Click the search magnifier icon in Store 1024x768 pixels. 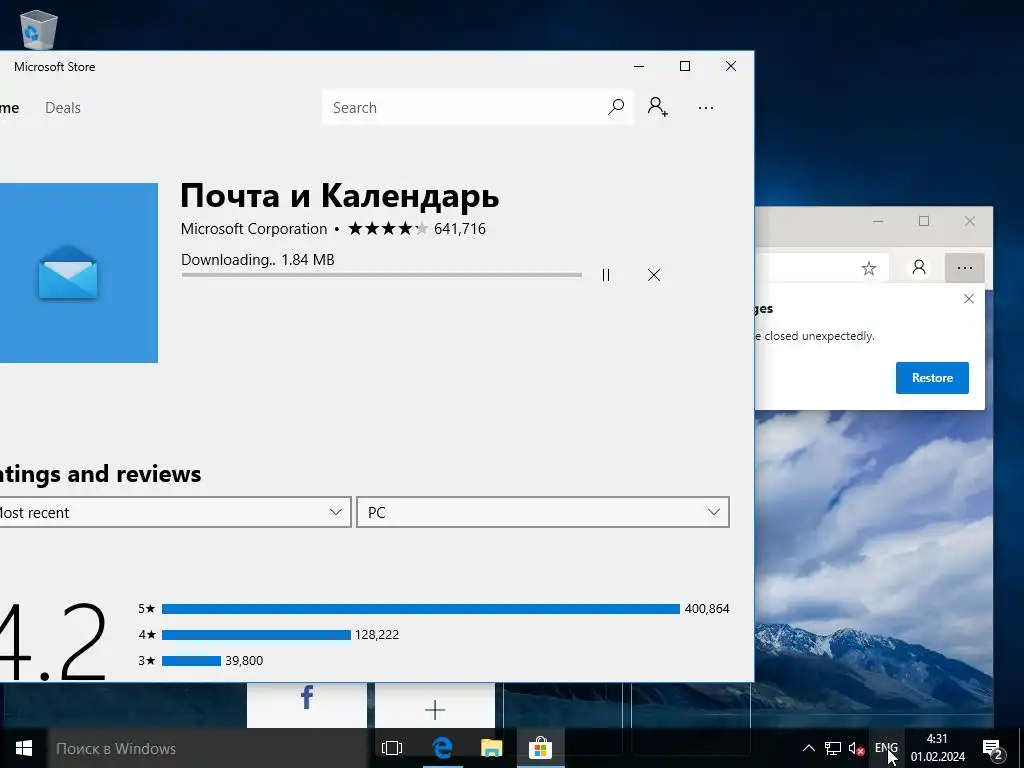(616, 106)
